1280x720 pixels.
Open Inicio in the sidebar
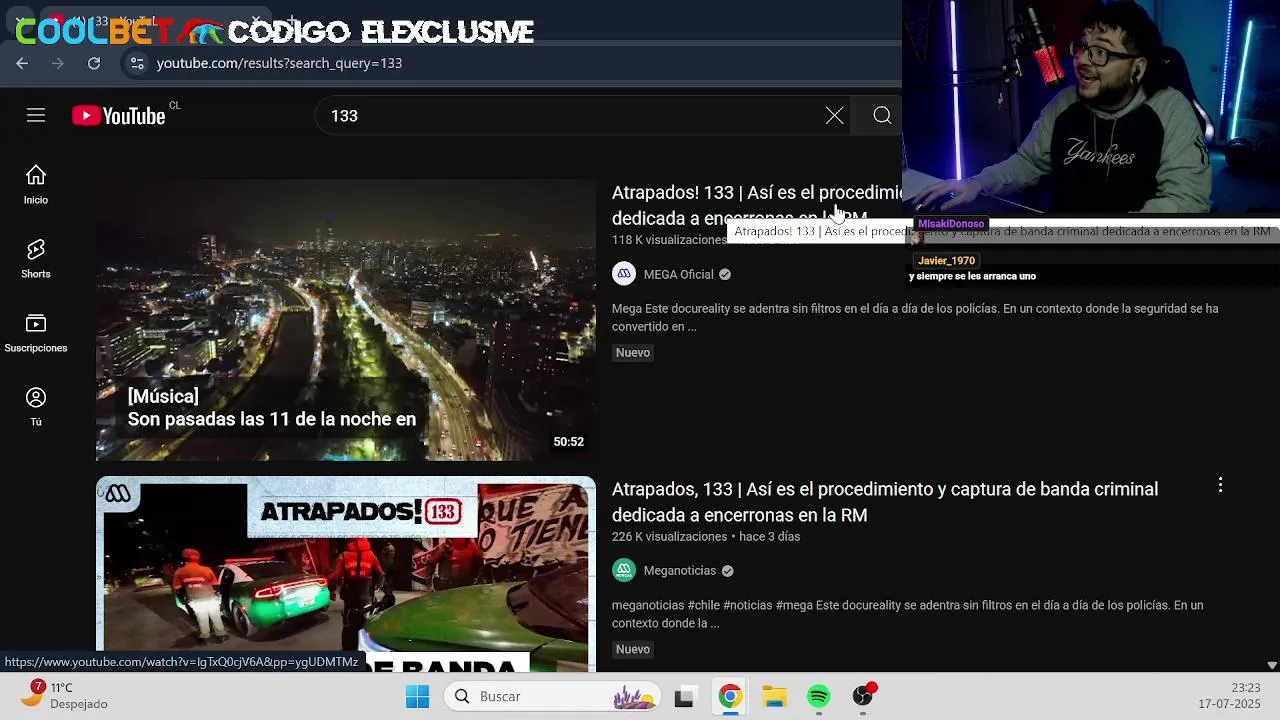pos(36,186)
